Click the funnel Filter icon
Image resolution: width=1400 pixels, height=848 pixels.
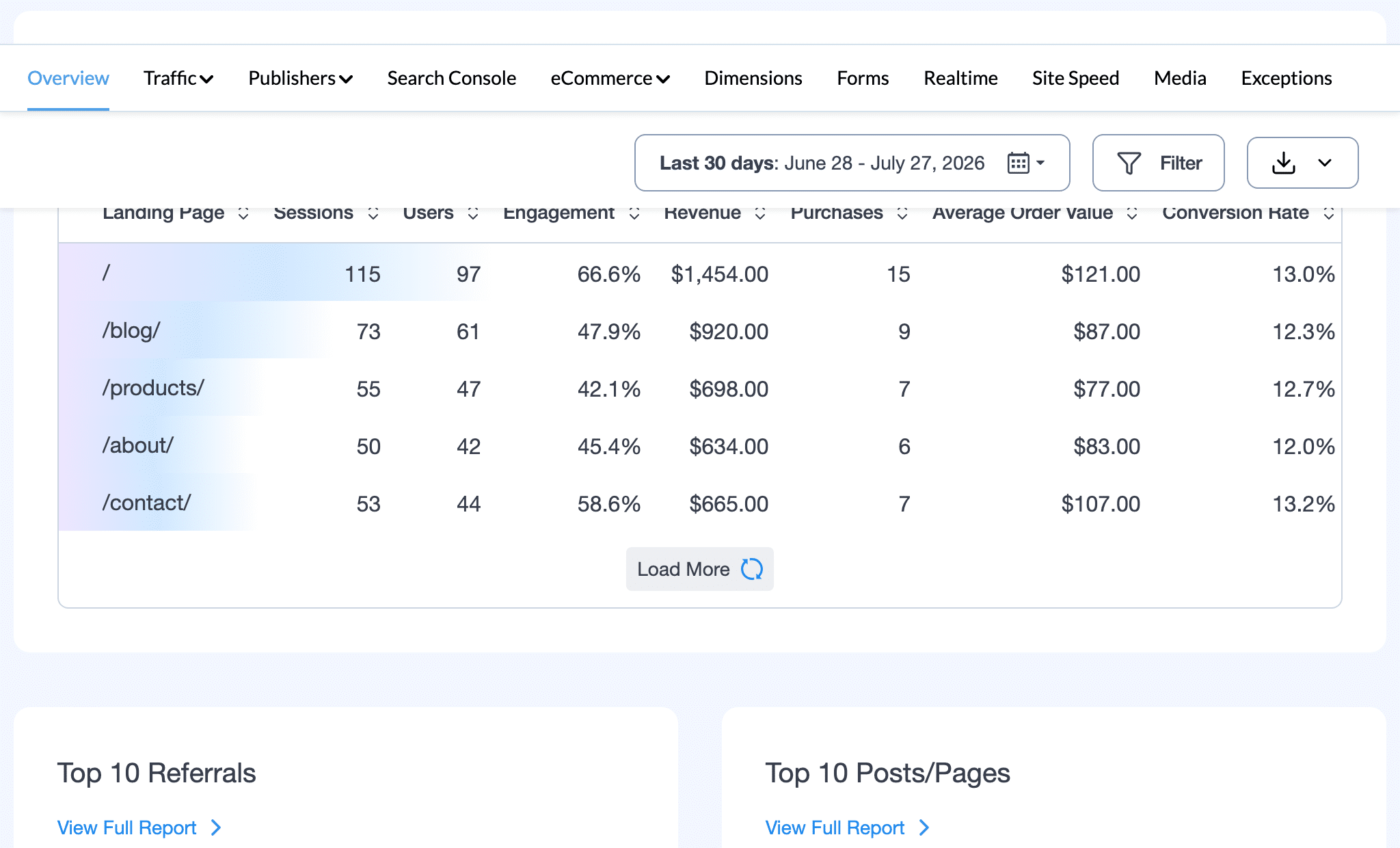(1129, 163)
